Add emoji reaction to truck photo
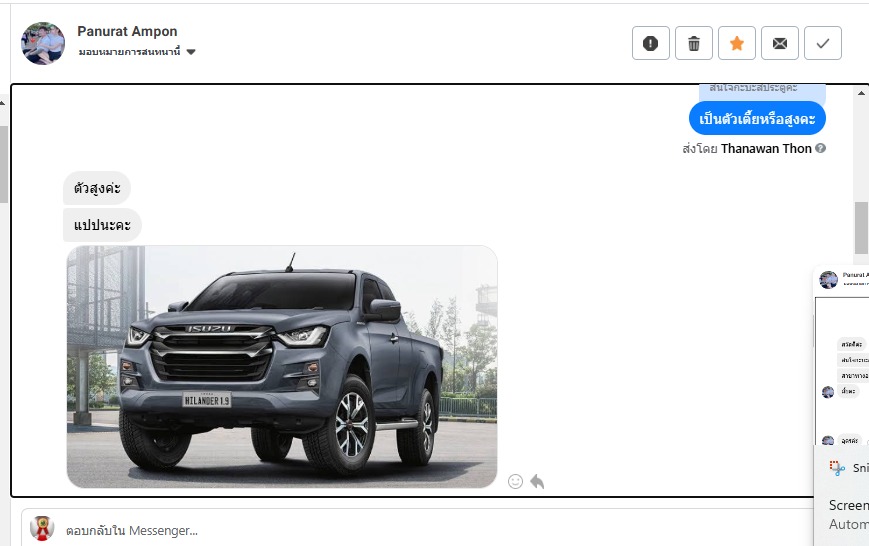Screen dimensions: 869x546 pos(515,482)
